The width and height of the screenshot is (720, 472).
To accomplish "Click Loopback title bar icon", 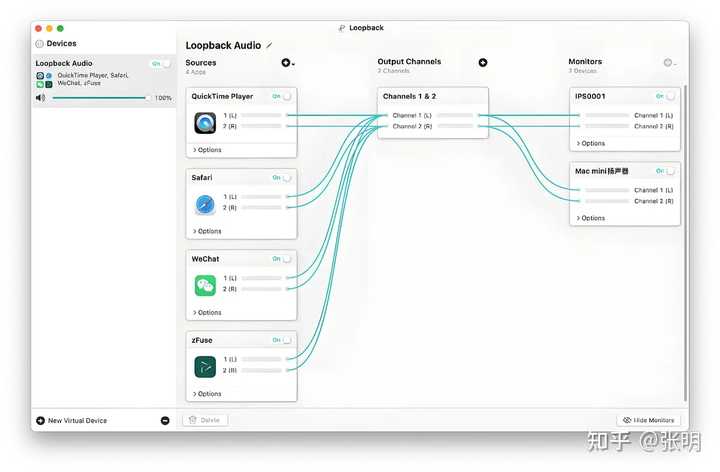I will click(x=342, y=28).
